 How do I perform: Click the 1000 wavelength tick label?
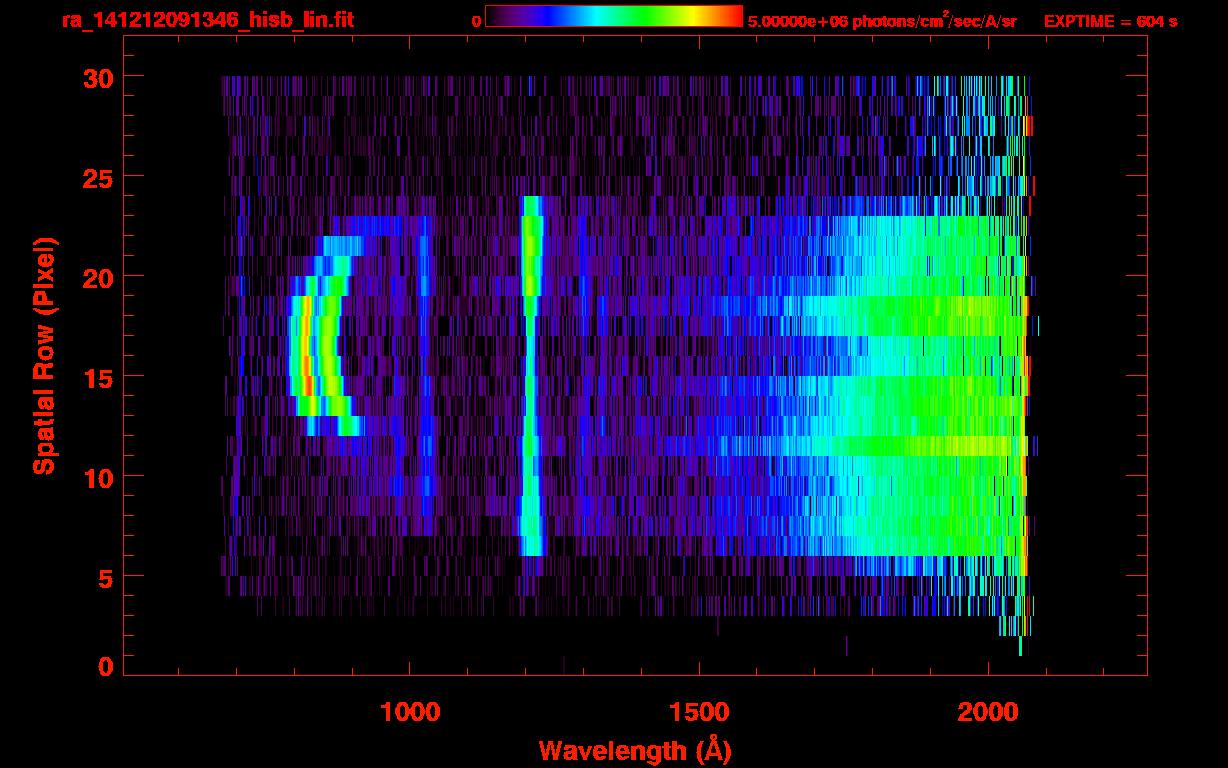point(410,712)
